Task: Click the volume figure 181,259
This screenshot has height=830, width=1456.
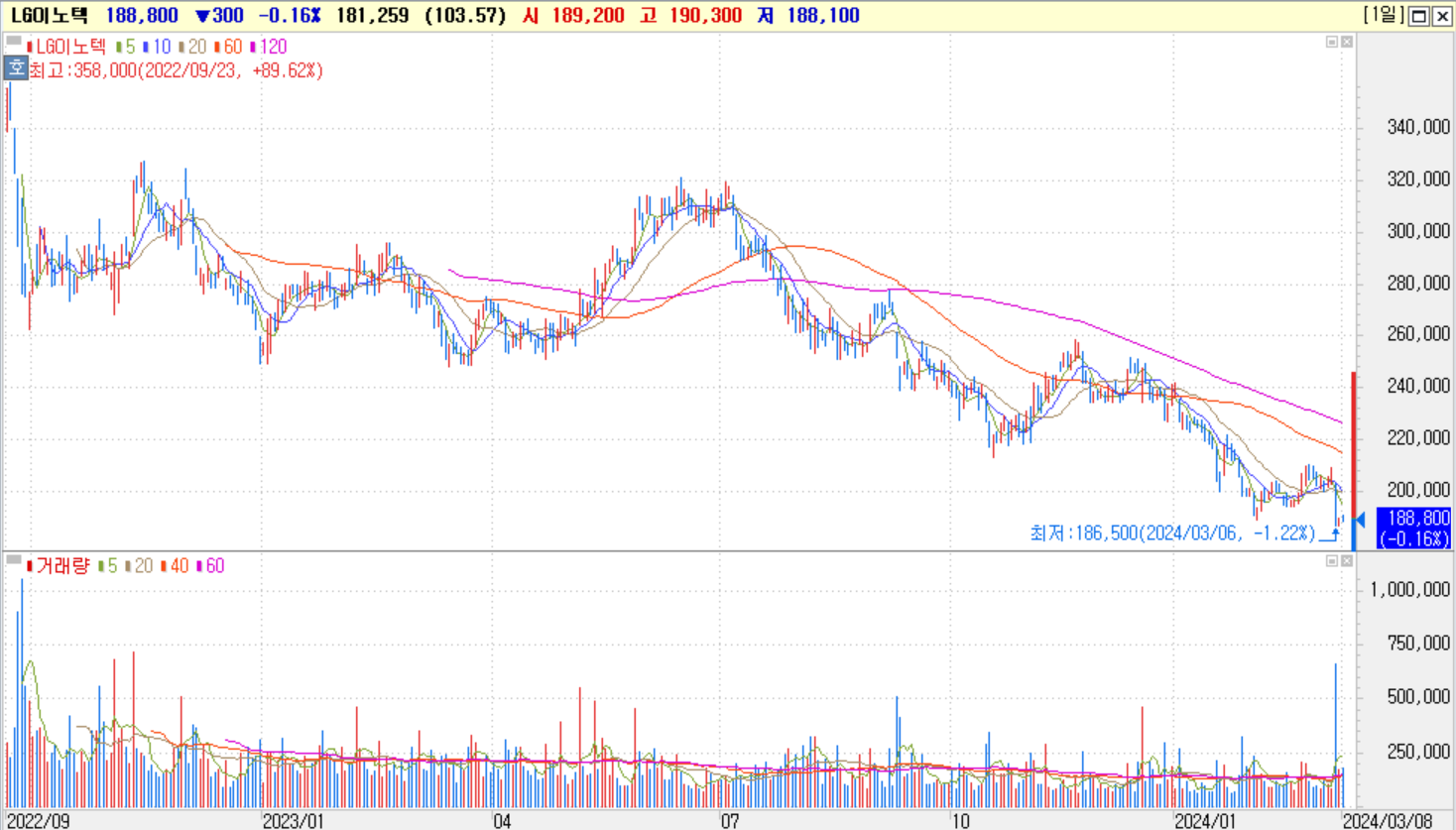Action: point(372,16)
